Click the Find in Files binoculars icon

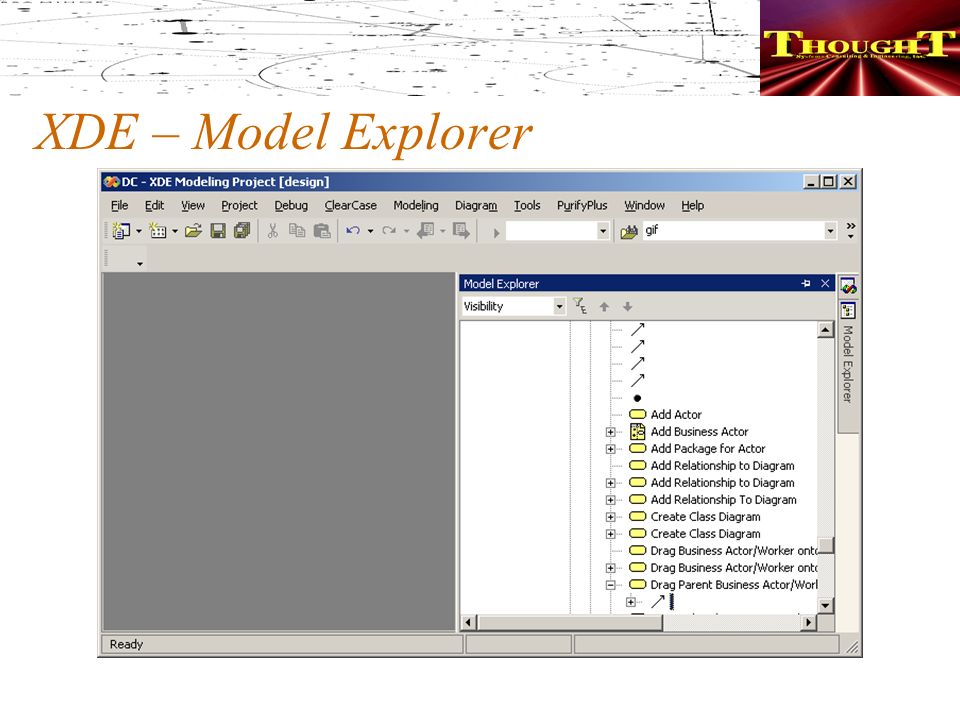[x=629, y=231]
